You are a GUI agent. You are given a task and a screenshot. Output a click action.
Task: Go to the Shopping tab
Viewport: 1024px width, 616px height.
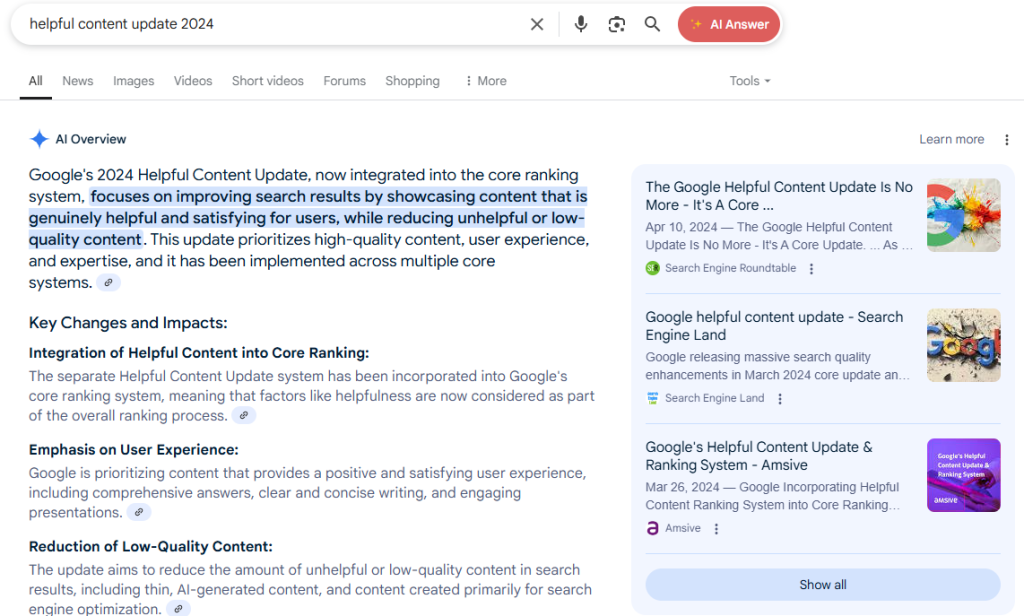(412, 81)
